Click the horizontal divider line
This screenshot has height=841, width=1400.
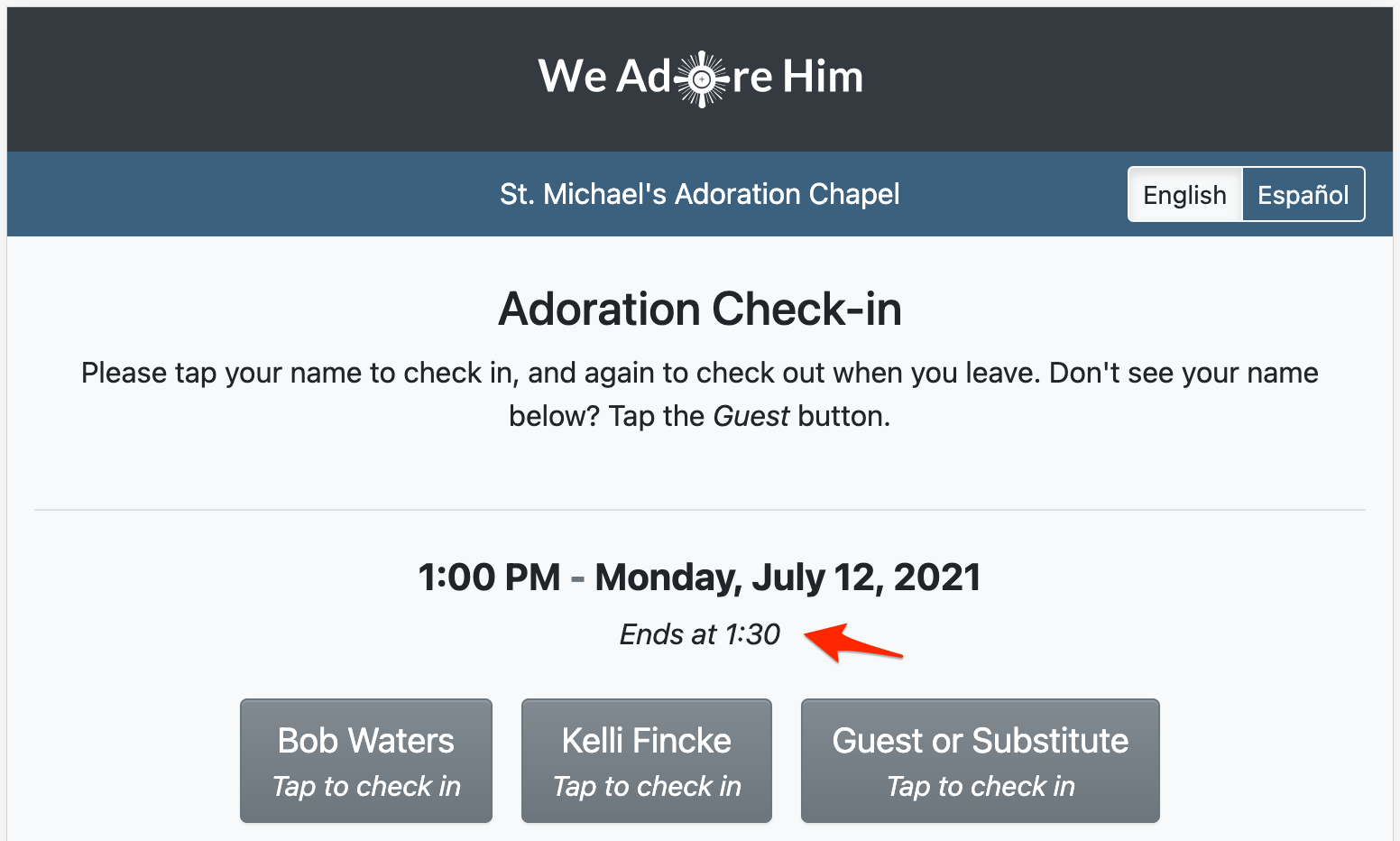700,510
